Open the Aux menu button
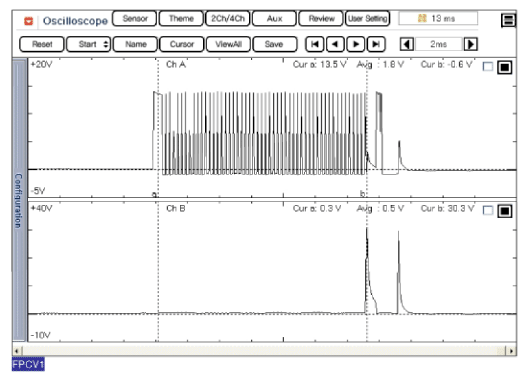Image resolution: width=527 pixels, height=383 pixels. [x=274, y=18]
